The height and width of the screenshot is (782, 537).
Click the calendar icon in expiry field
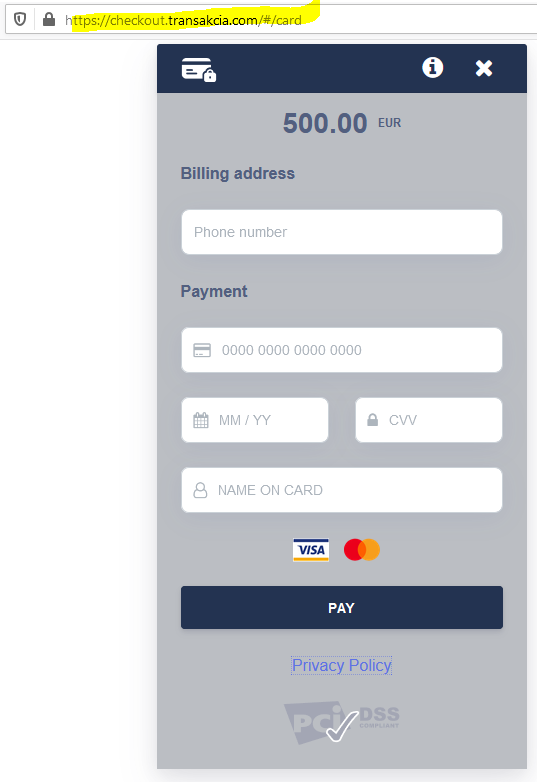201,420
